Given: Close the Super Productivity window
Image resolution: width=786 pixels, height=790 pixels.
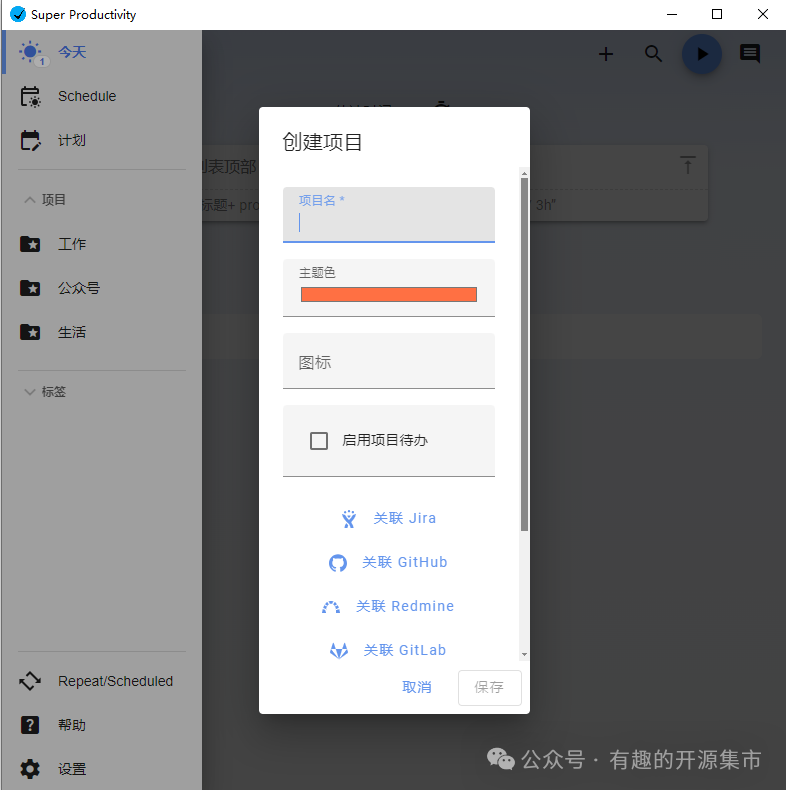Looking at the screenshot, I should (763, 14).
